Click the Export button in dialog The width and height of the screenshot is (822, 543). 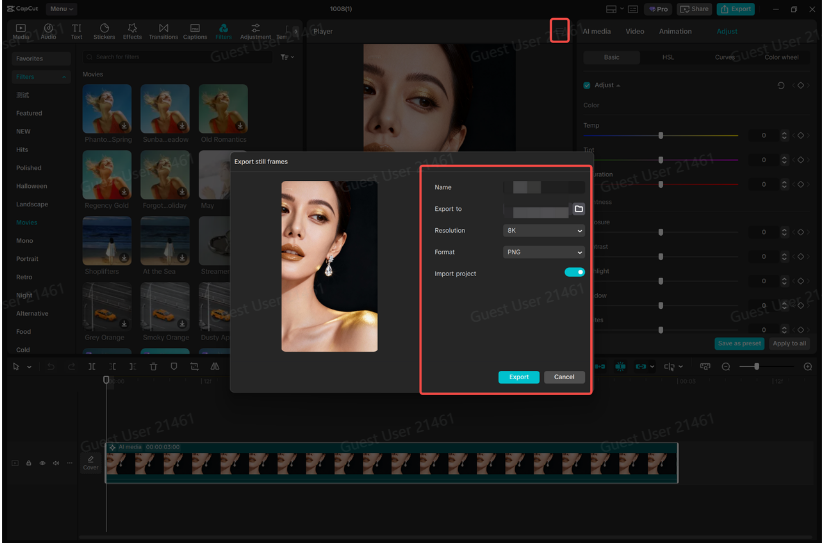click(519, 377)
